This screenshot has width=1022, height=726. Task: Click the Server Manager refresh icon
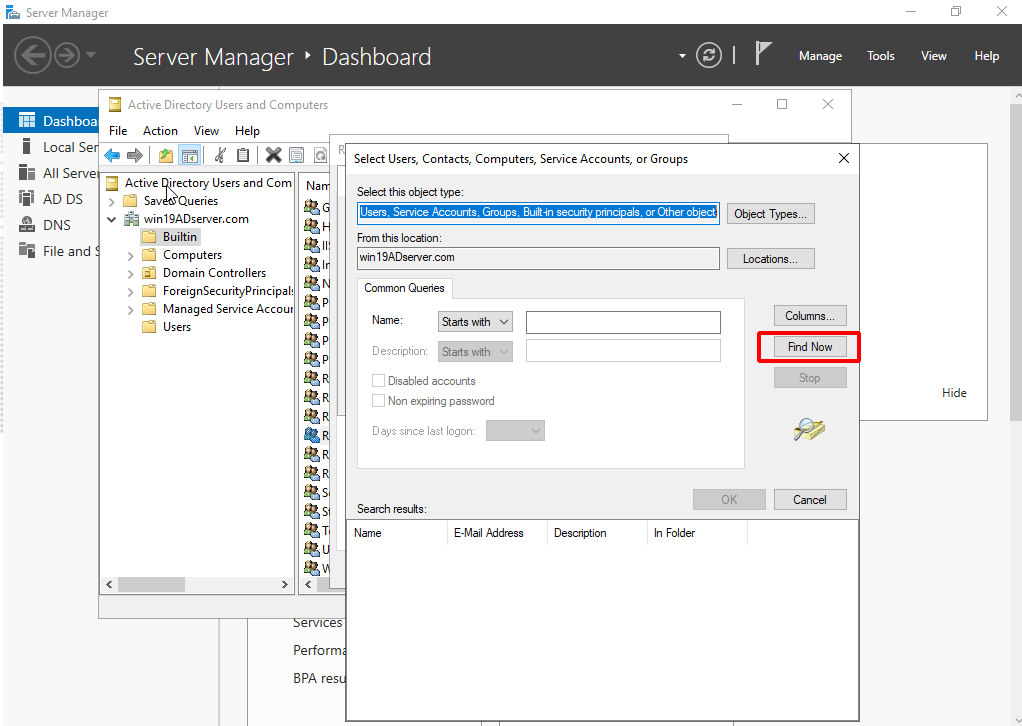click(x=708, y=56)
